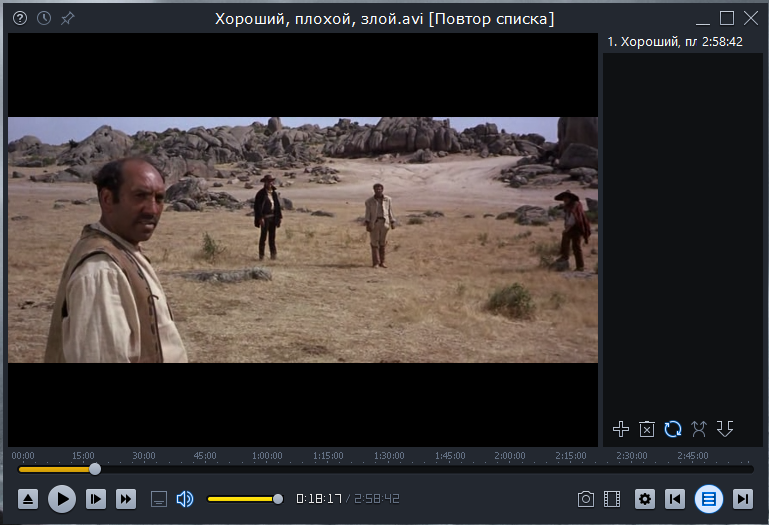This screenshot has height=528, width=772.
Task: Remove playlist item with delete icon
Action: pyautogui.click(x=647, y=429)
